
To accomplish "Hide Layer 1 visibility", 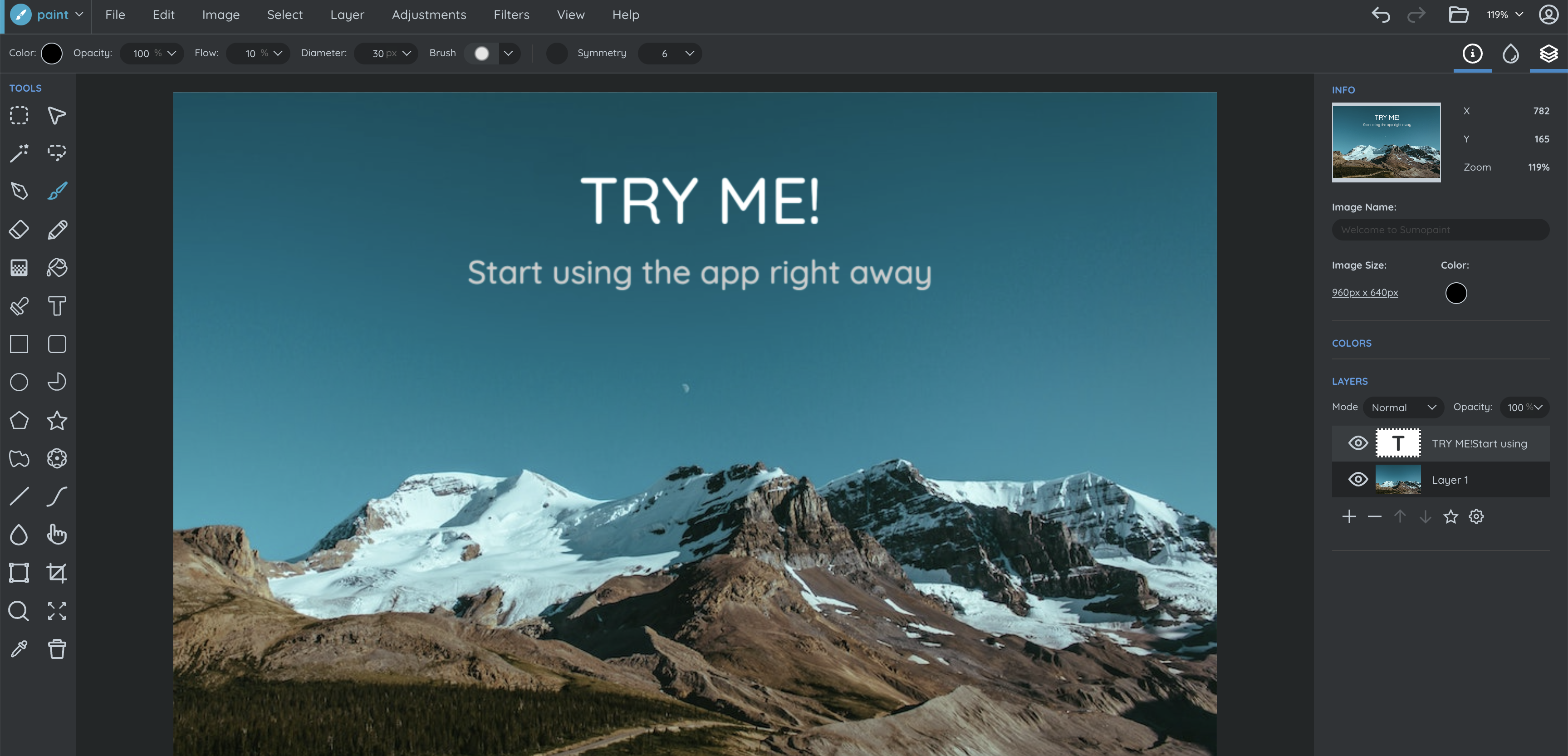I will 1357,480.
